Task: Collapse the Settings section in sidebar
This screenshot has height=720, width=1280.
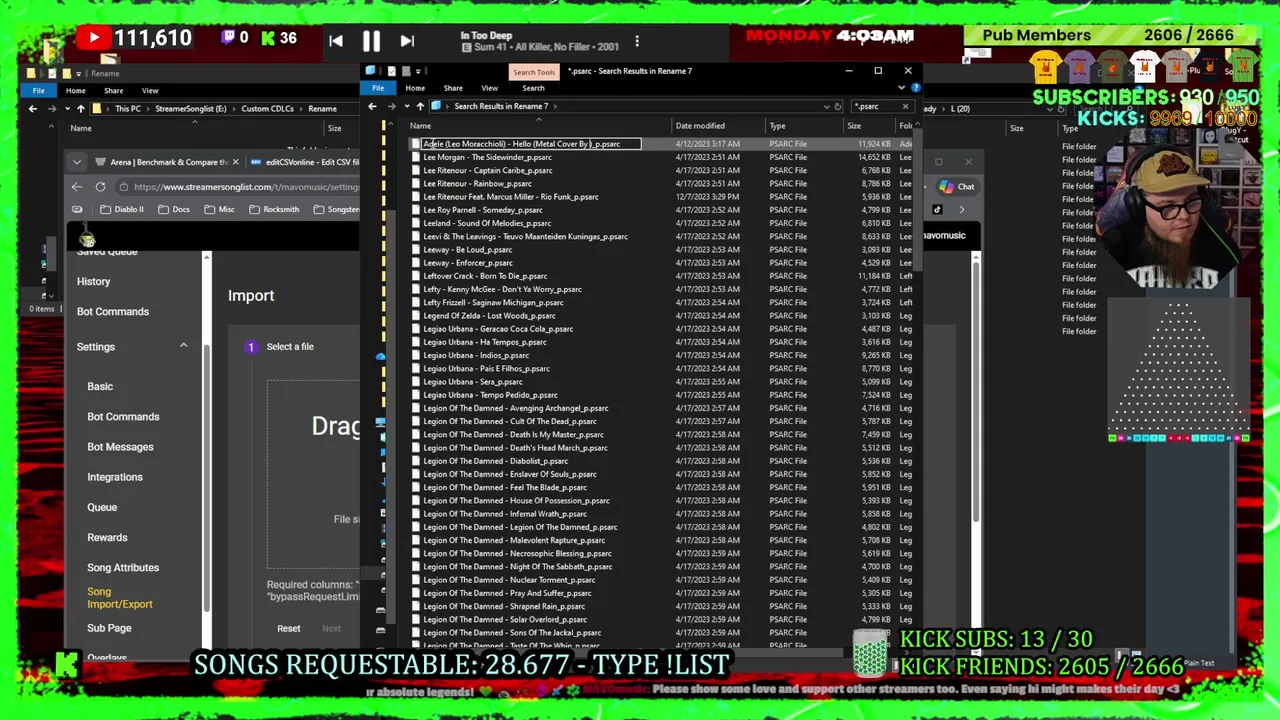Action: pos(183,346)
